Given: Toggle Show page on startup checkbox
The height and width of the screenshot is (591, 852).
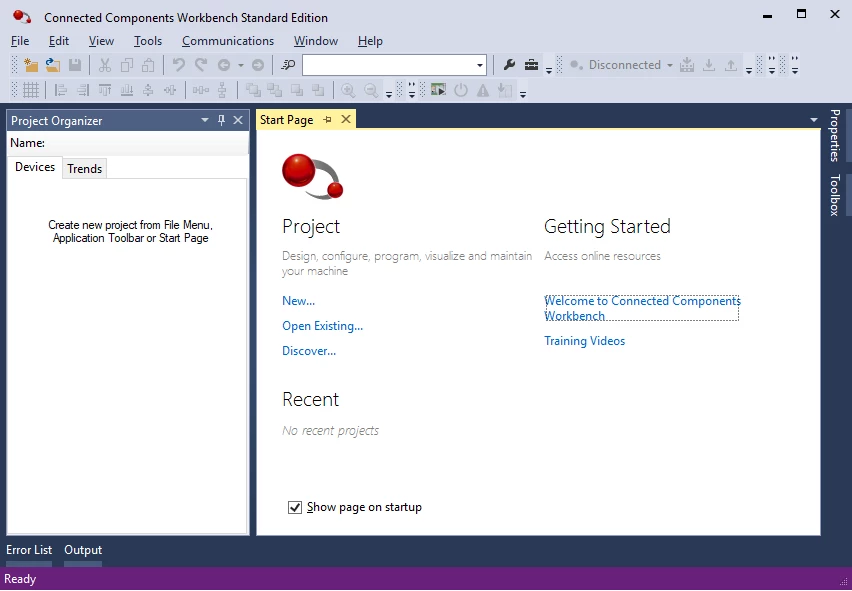Looking at the screenshot, I should tap(295, 507).
